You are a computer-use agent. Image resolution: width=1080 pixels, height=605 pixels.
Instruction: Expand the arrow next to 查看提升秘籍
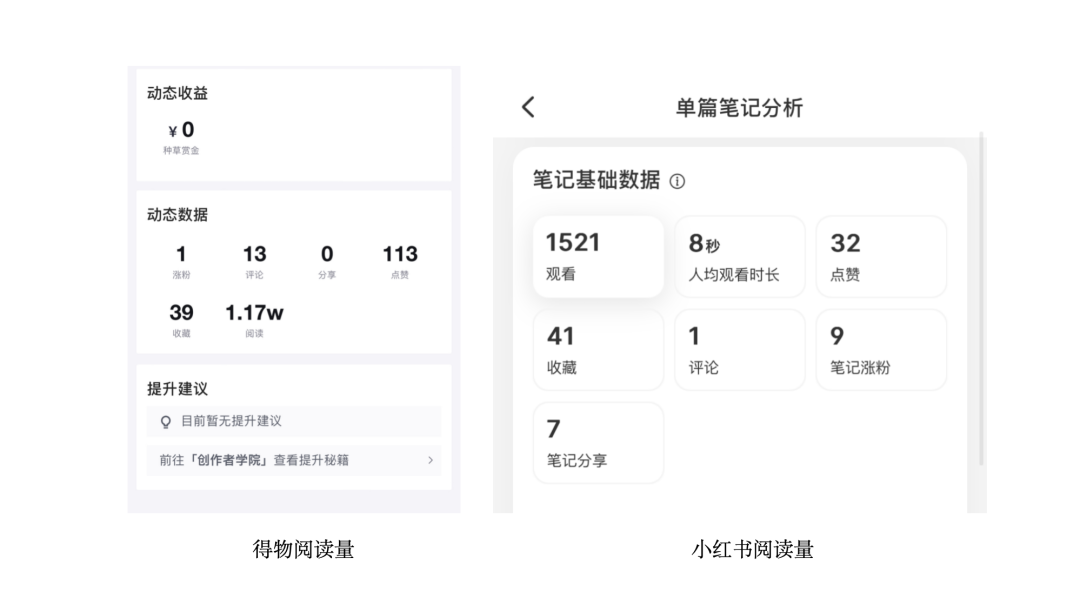pos(430,460)
